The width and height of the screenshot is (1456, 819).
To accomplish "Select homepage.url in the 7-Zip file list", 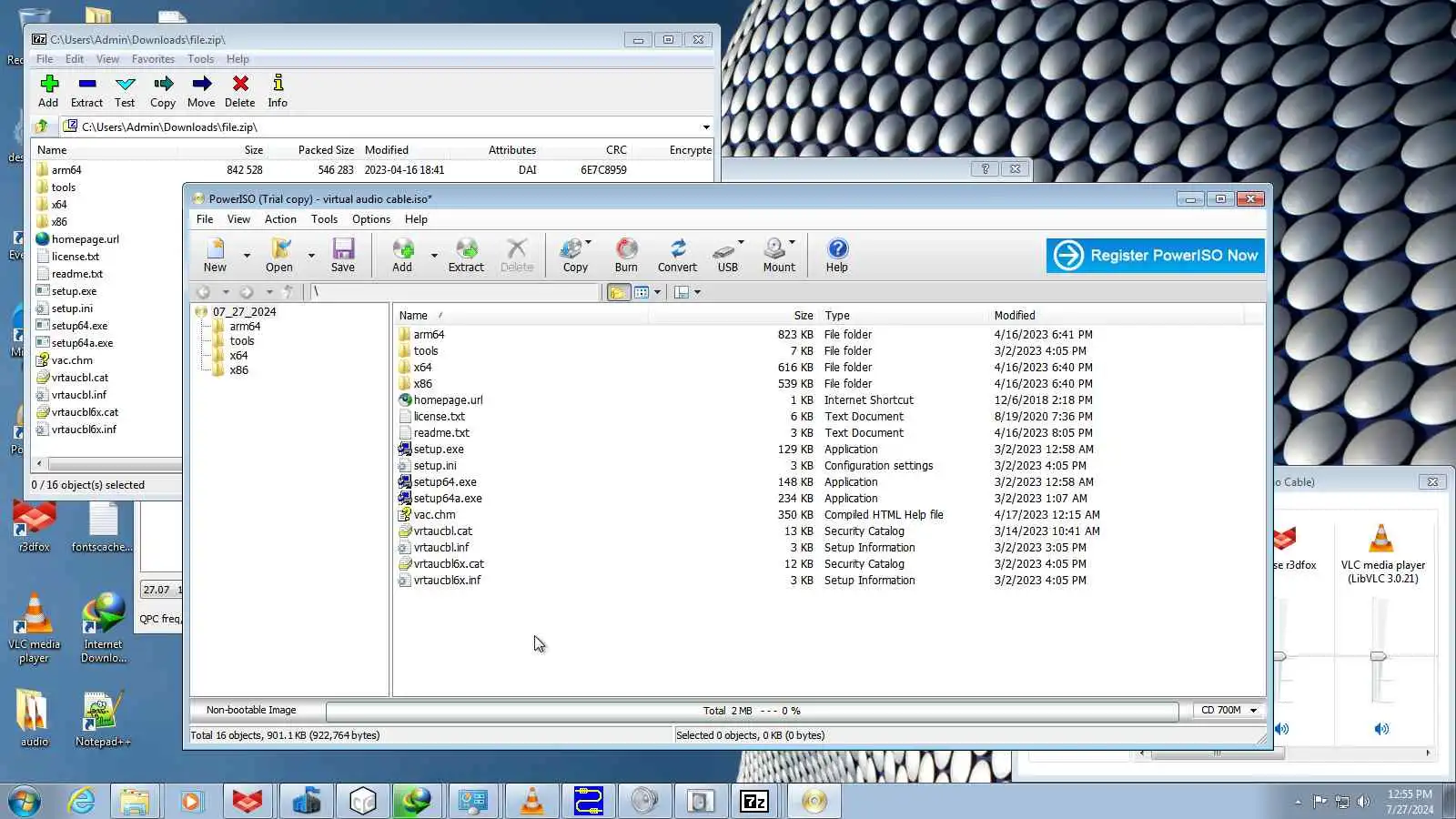I will 85,239.
